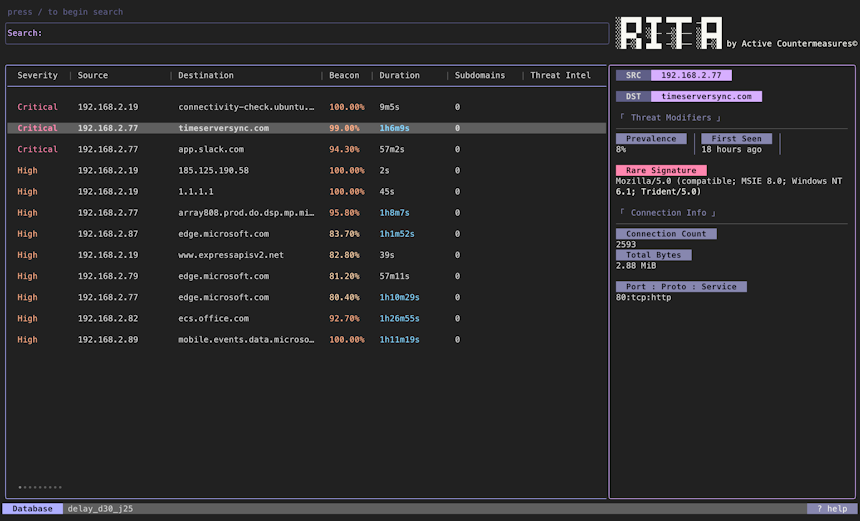Screen dimensions: 860x521
Task: Click the 80:tcp:http service value
Action: (643, 297)
